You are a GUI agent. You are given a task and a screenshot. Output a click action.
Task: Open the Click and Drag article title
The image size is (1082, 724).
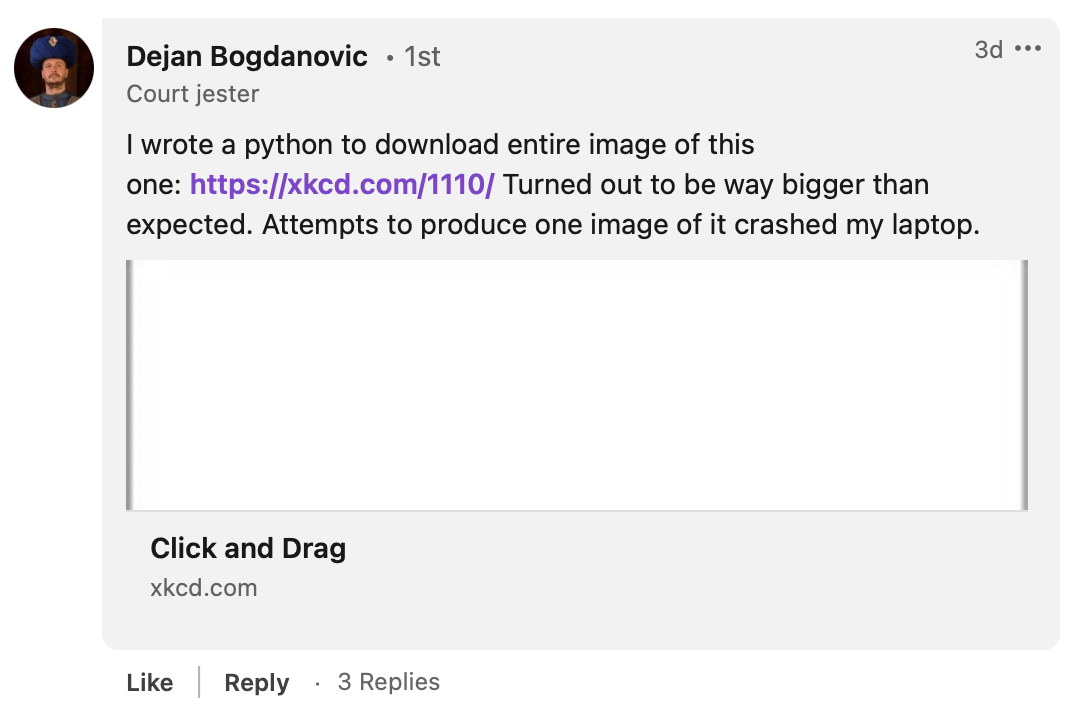[248, 548]
